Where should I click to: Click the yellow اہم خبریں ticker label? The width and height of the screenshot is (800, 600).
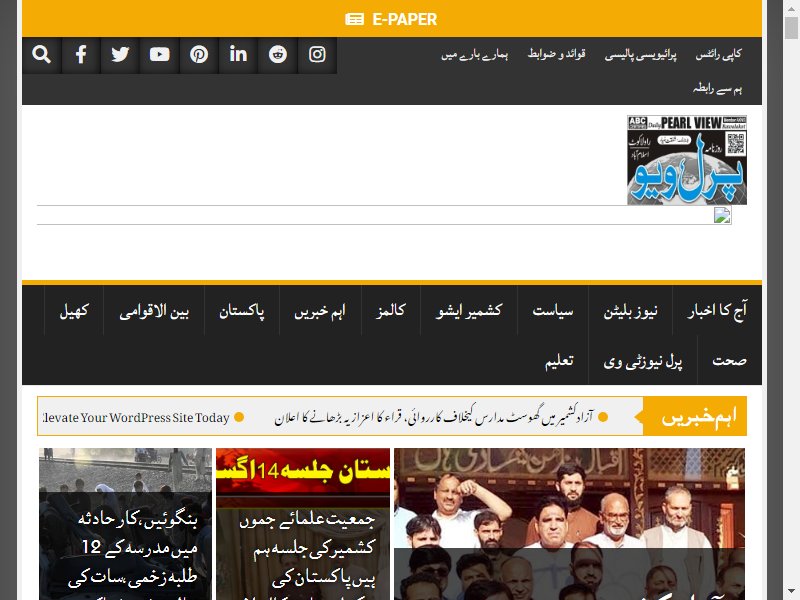(x=695, y=416)
